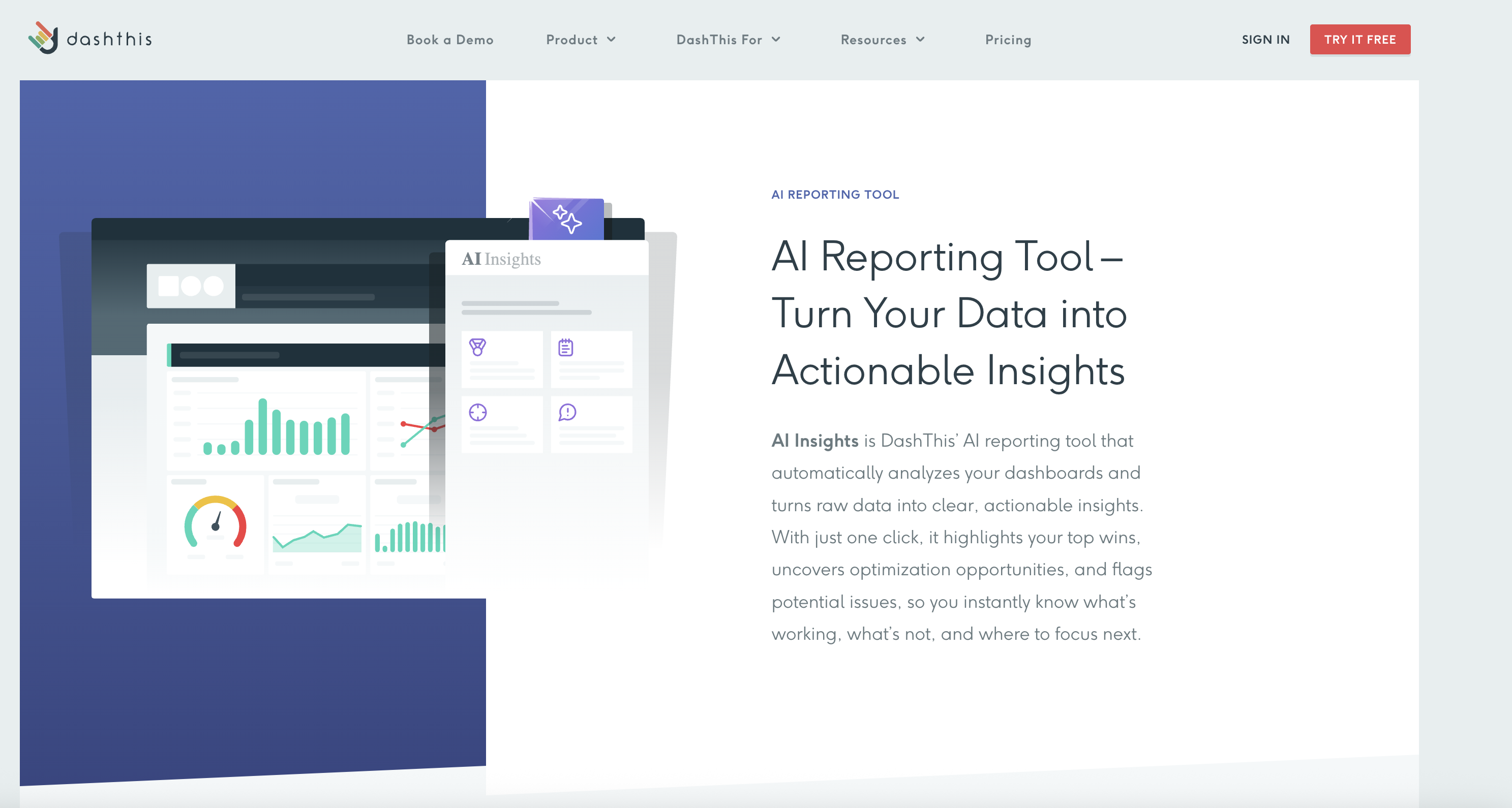This screenshot has width=1512, height=808.
Task: Click the SIGN IN link
Action: click(x=1265, y=39)
